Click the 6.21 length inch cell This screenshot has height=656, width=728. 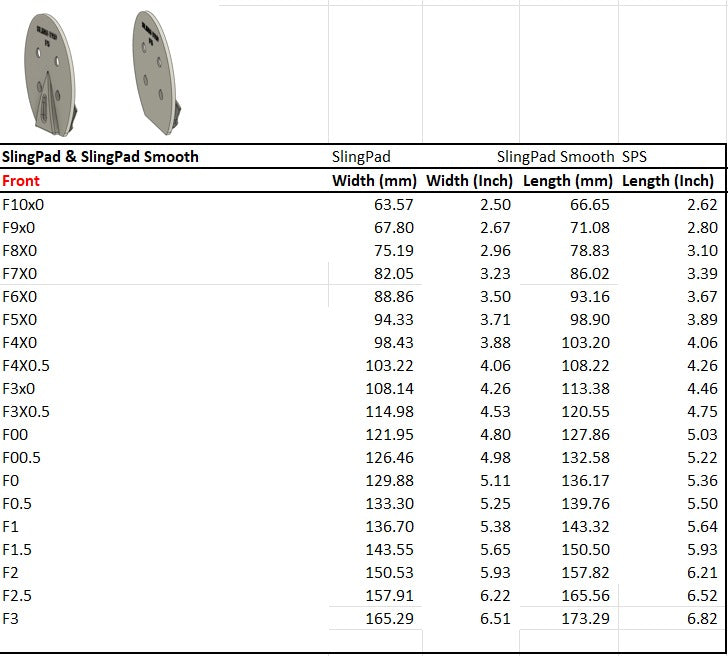click(702, 573)
